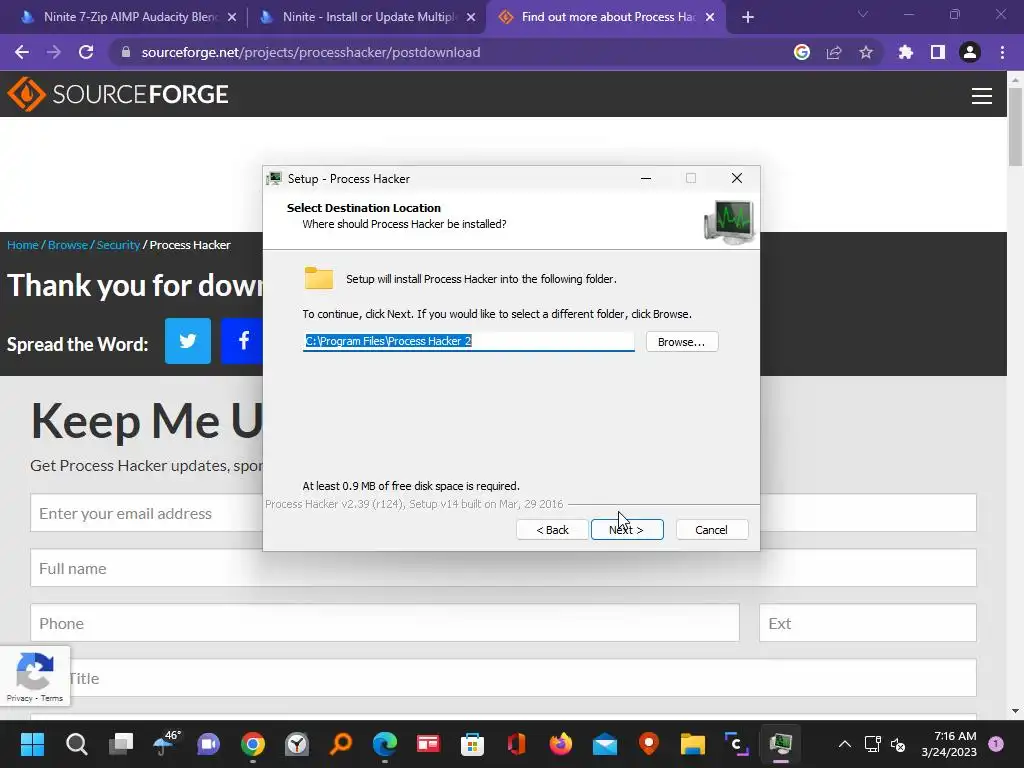Close the Ninite 7-Zip AIMP tab

232,17
